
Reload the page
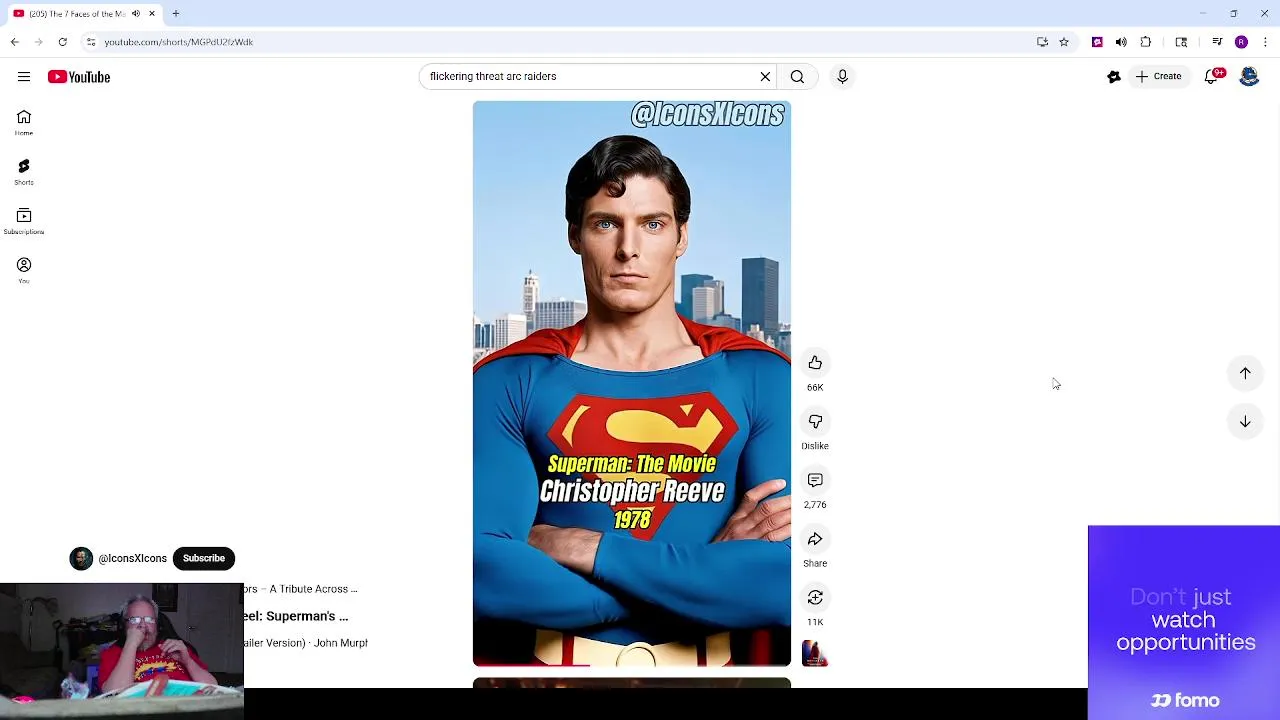coord(62,42)
